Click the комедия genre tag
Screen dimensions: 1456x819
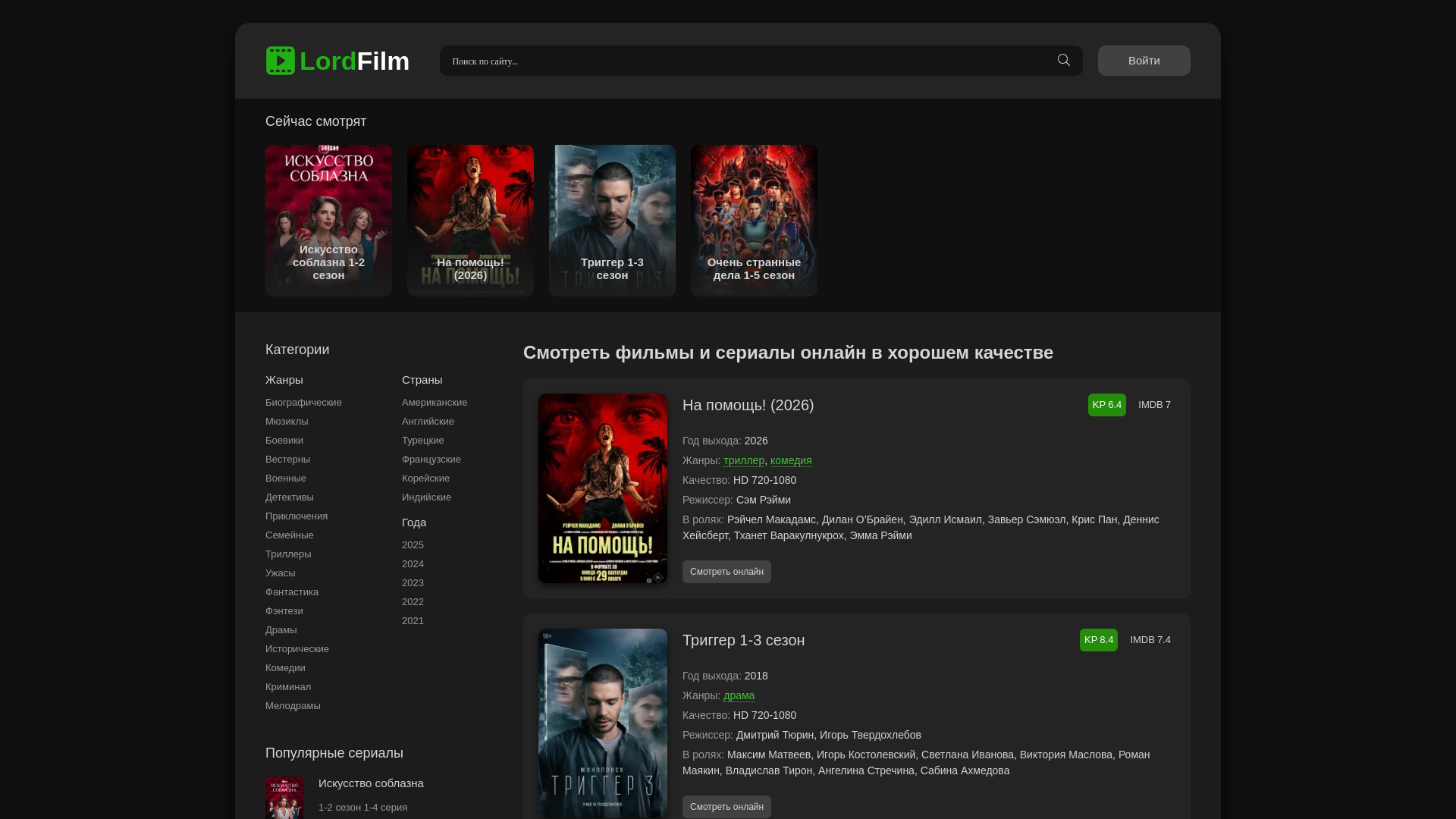pos(791,460)
